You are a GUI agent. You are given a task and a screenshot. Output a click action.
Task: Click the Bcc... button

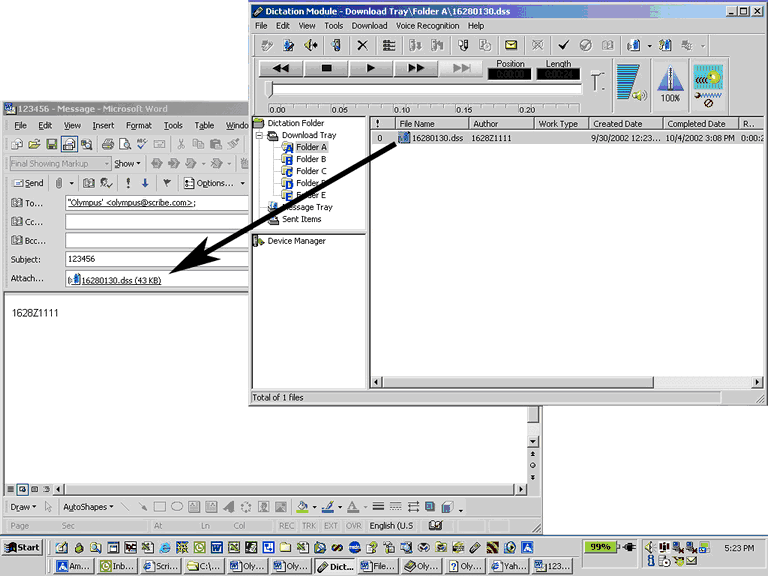(28, 240)
